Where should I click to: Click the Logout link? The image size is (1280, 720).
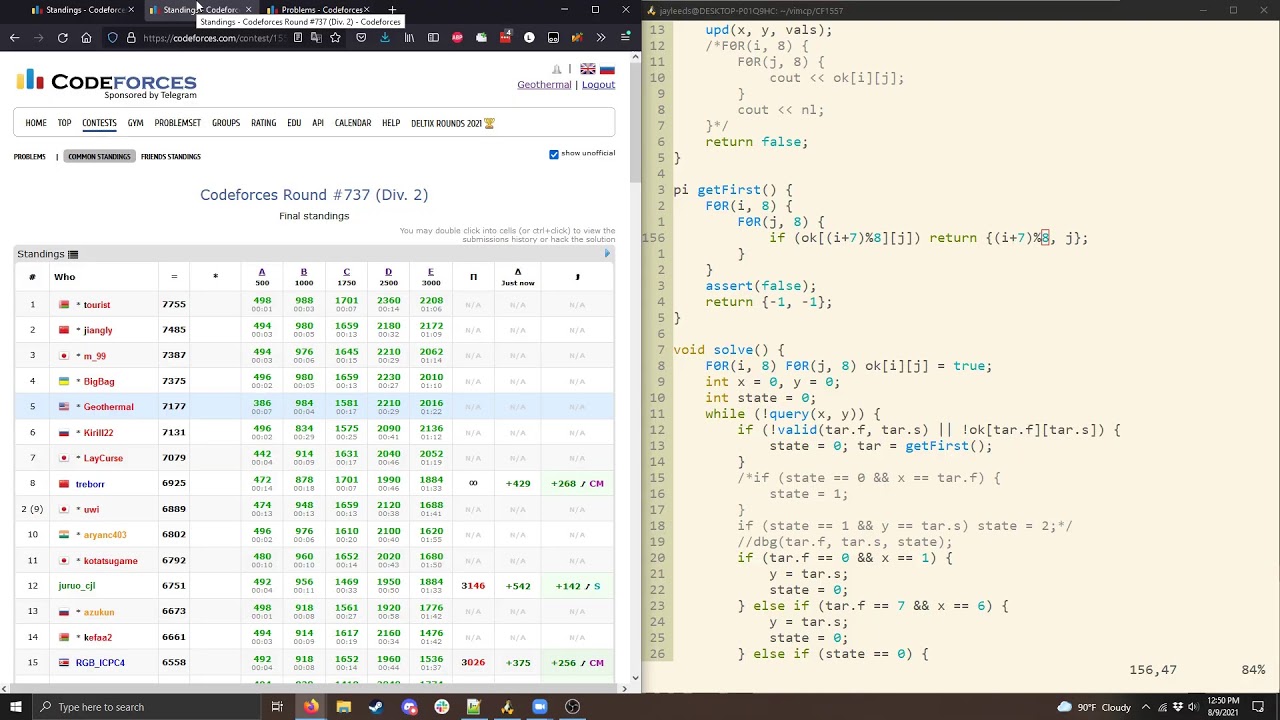598,85
